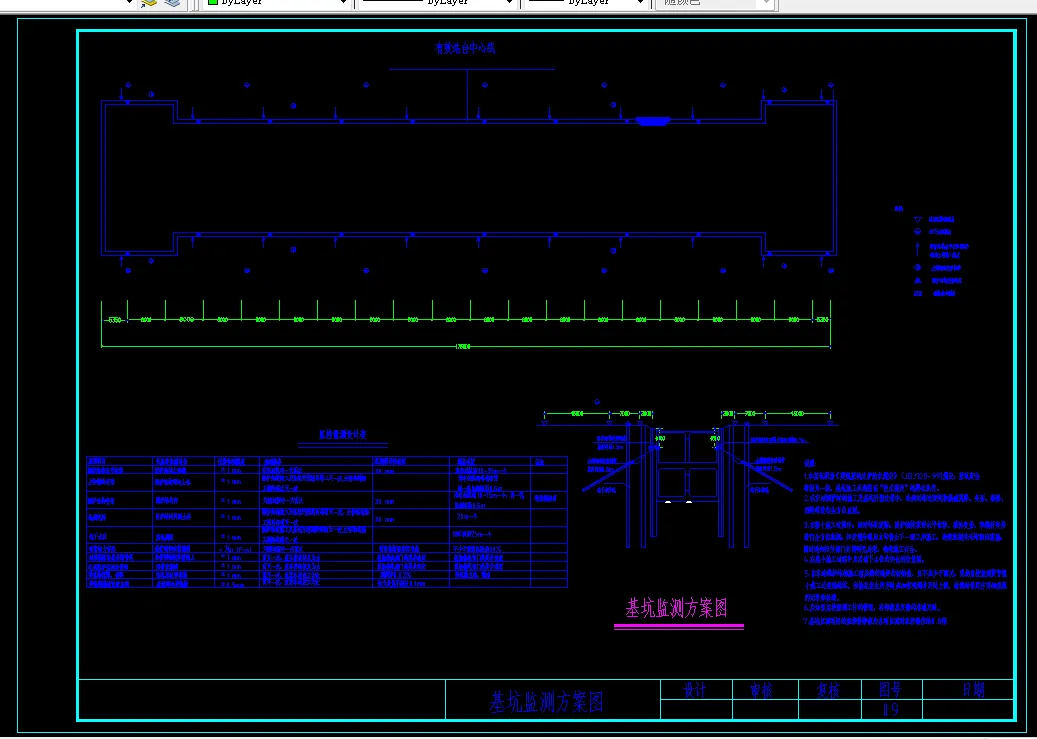Image resolution: width=1037 pixels, height=739 pixels.
Task: Select the monitoring table heading above the table
Action: coord(343,435)
